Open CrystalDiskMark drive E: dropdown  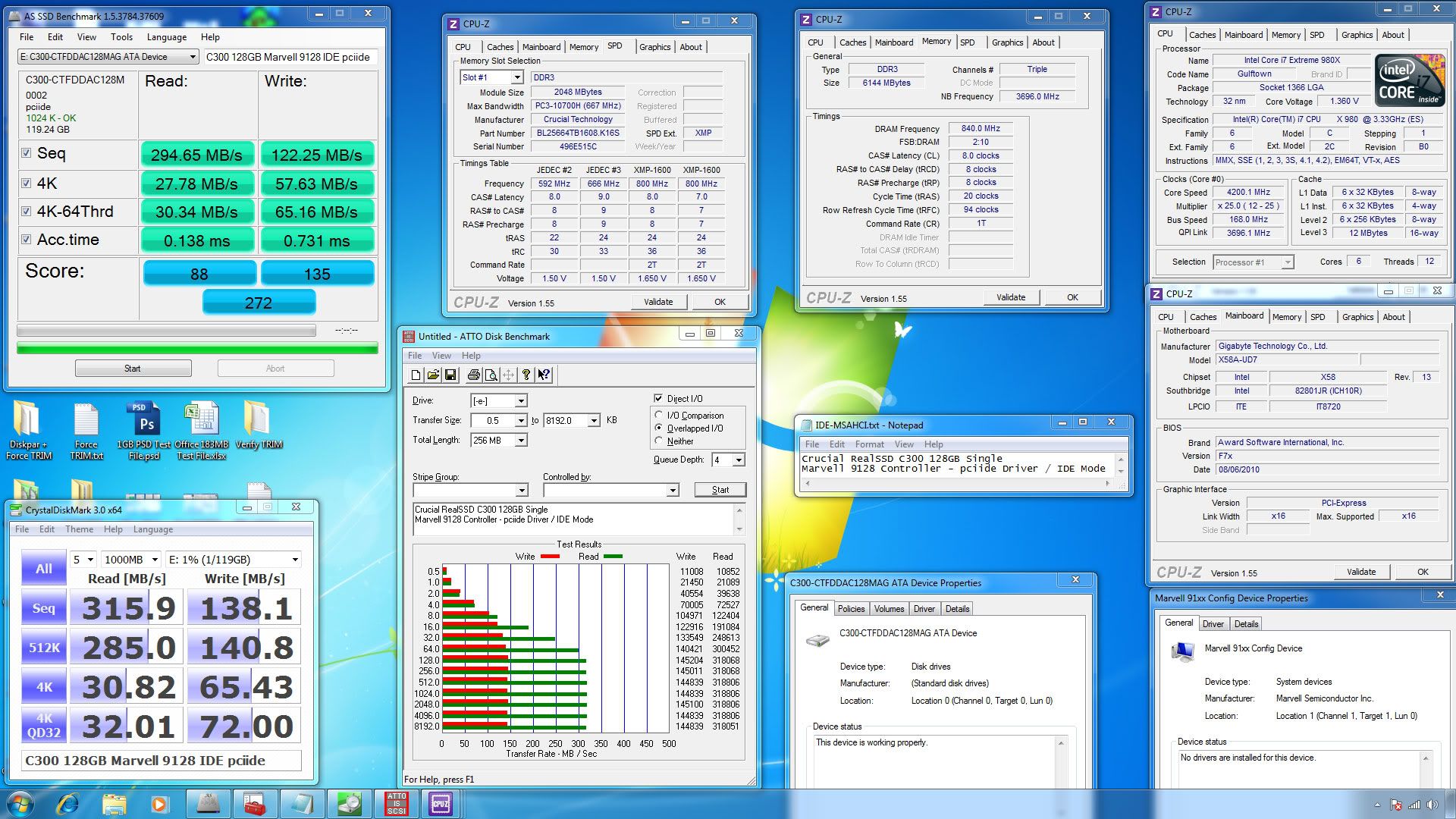click(x=295, y=560)
